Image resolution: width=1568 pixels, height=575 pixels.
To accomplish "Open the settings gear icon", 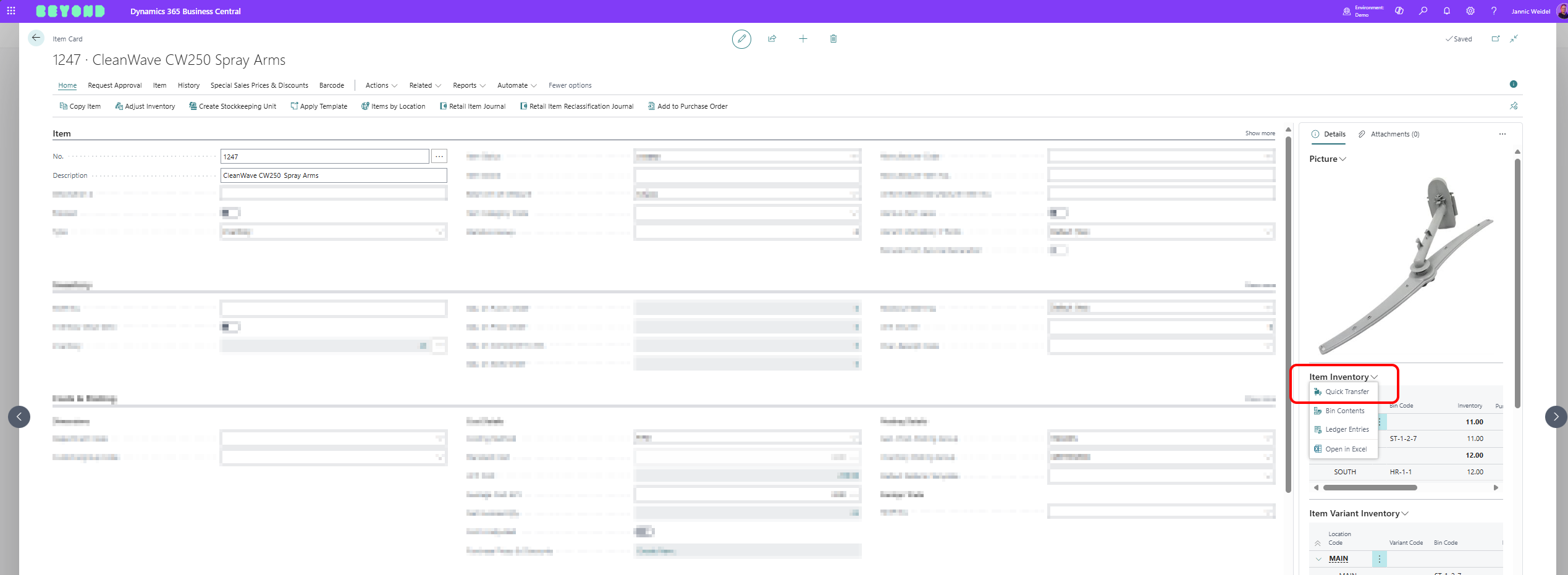I will click(1470, 11).
